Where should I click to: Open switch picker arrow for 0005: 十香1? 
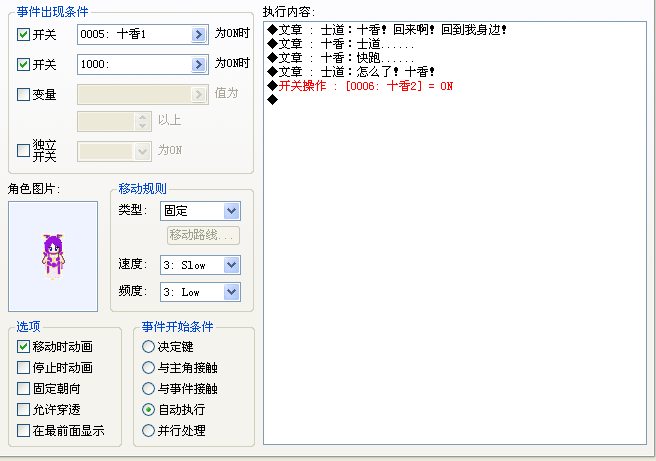[x=199, y=34]
